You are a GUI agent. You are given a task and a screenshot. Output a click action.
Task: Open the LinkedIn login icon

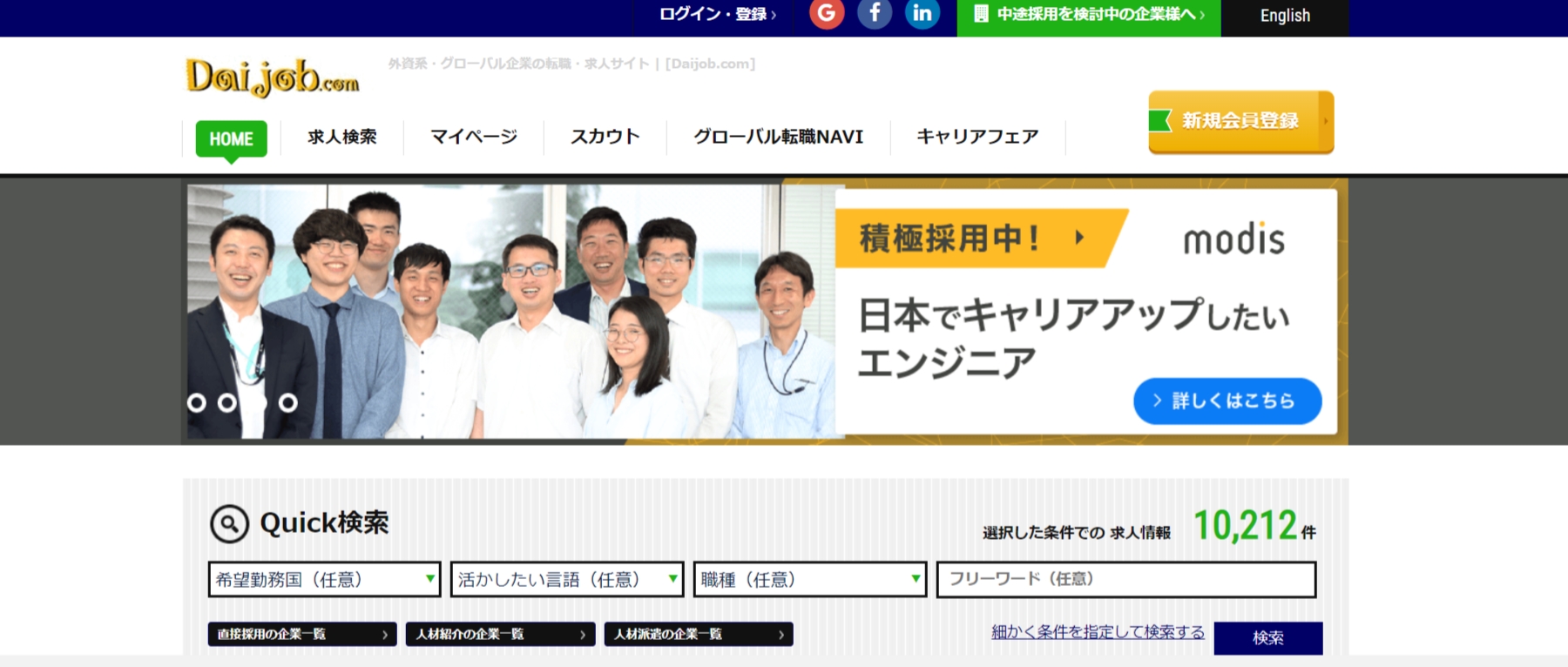point(923,14)
